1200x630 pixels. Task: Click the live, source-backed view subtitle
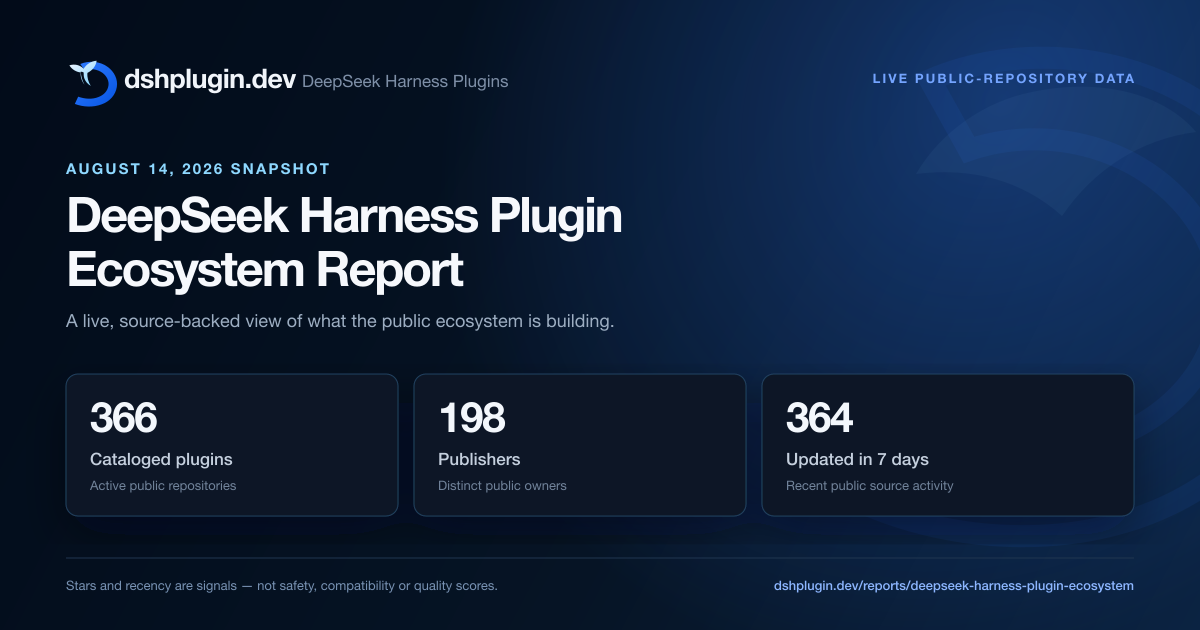click(x=340, y=322)
